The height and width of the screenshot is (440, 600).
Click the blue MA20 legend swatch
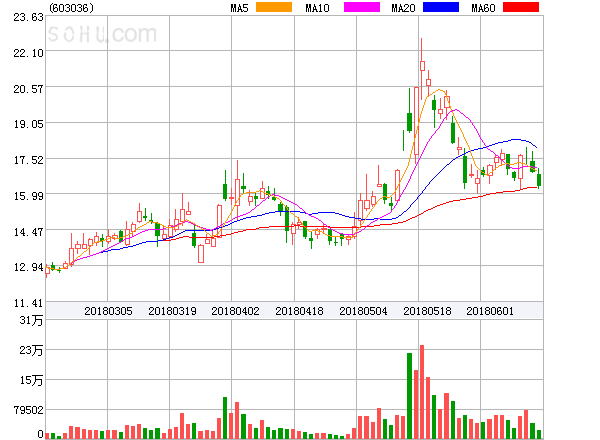[441, 7]
